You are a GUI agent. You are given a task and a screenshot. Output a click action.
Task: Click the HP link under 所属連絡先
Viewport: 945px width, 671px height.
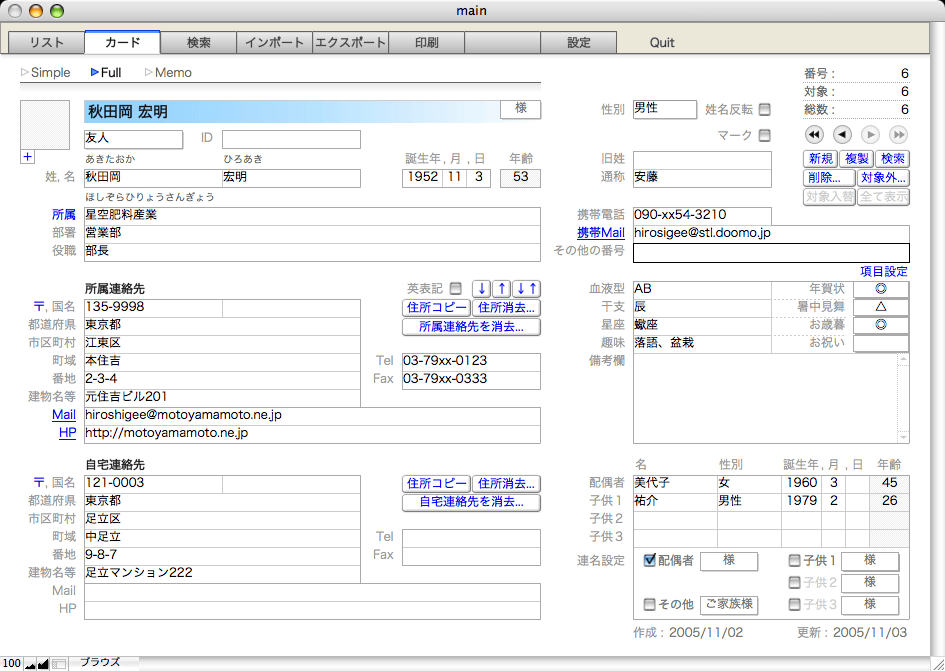tap(68, 433)
